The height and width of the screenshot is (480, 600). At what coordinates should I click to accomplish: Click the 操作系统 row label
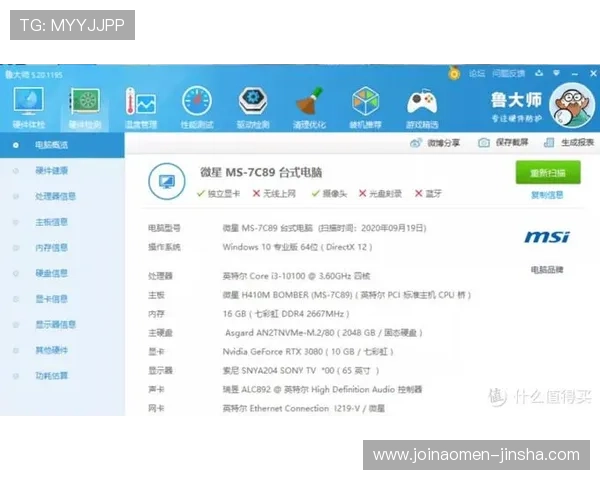click(x=164, y=247)
